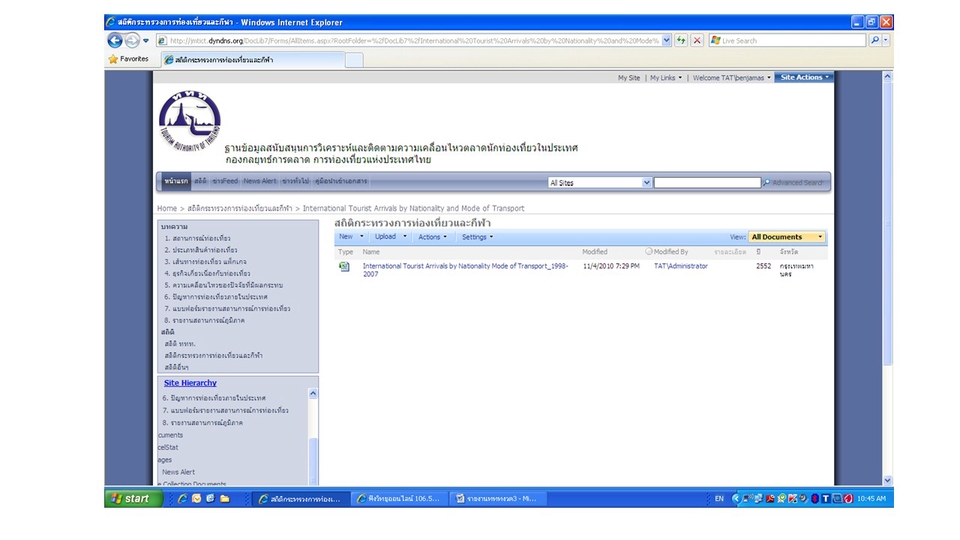Open the New menu in library toolbar

[x=351, y=236]
